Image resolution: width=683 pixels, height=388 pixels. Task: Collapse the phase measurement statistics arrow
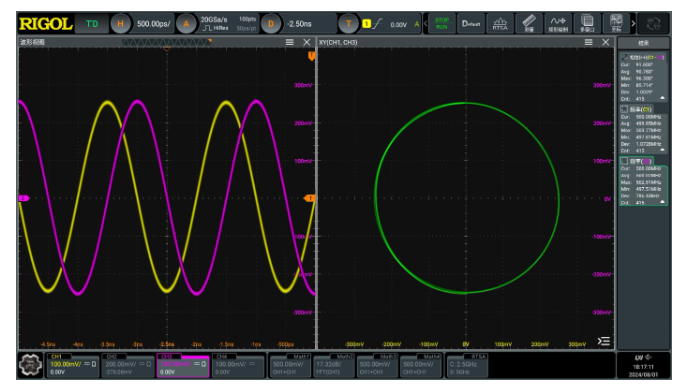[x=663, y=98]
